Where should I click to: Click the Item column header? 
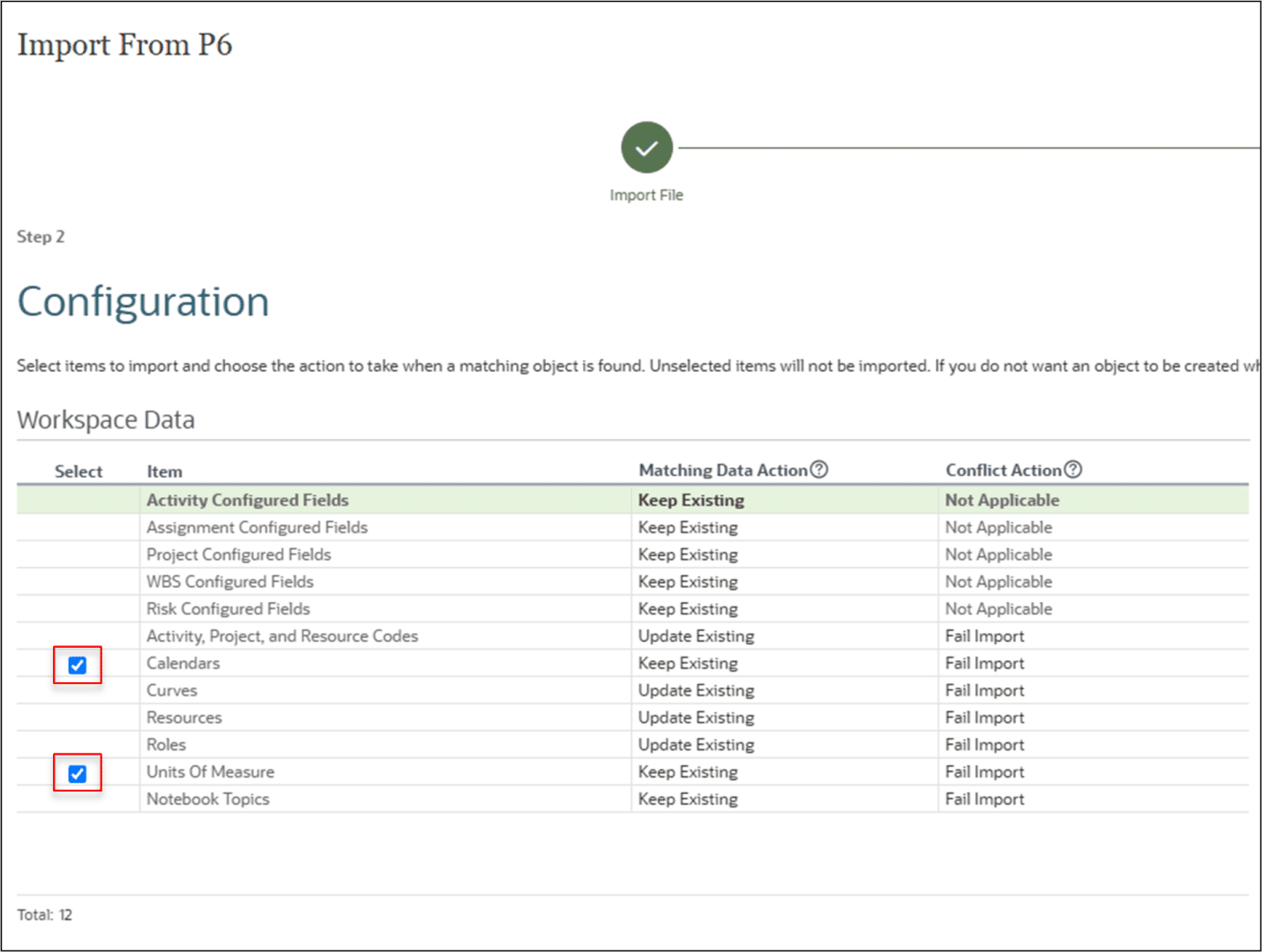click(x=164, y=472)
